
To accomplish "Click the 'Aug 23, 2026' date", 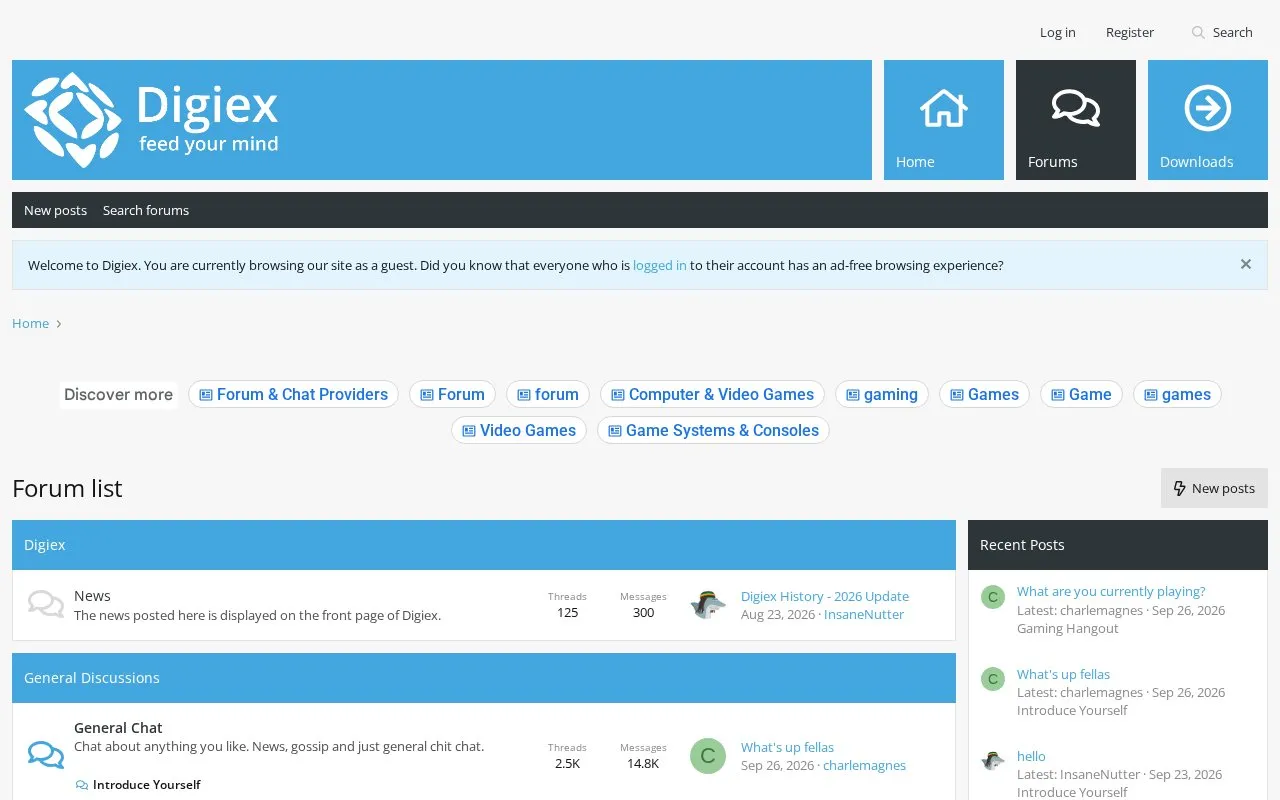I will [778, 614].
